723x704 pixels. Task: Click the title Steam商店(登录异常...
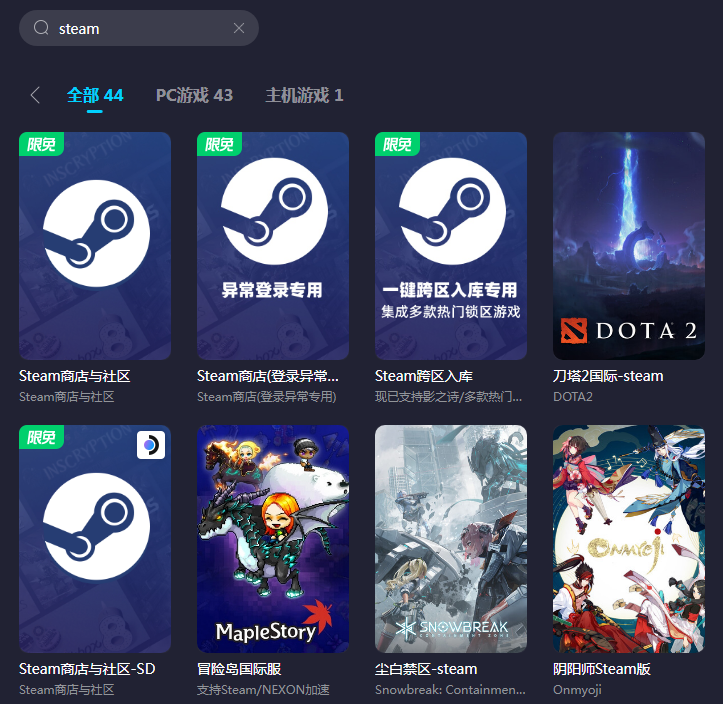268,376
